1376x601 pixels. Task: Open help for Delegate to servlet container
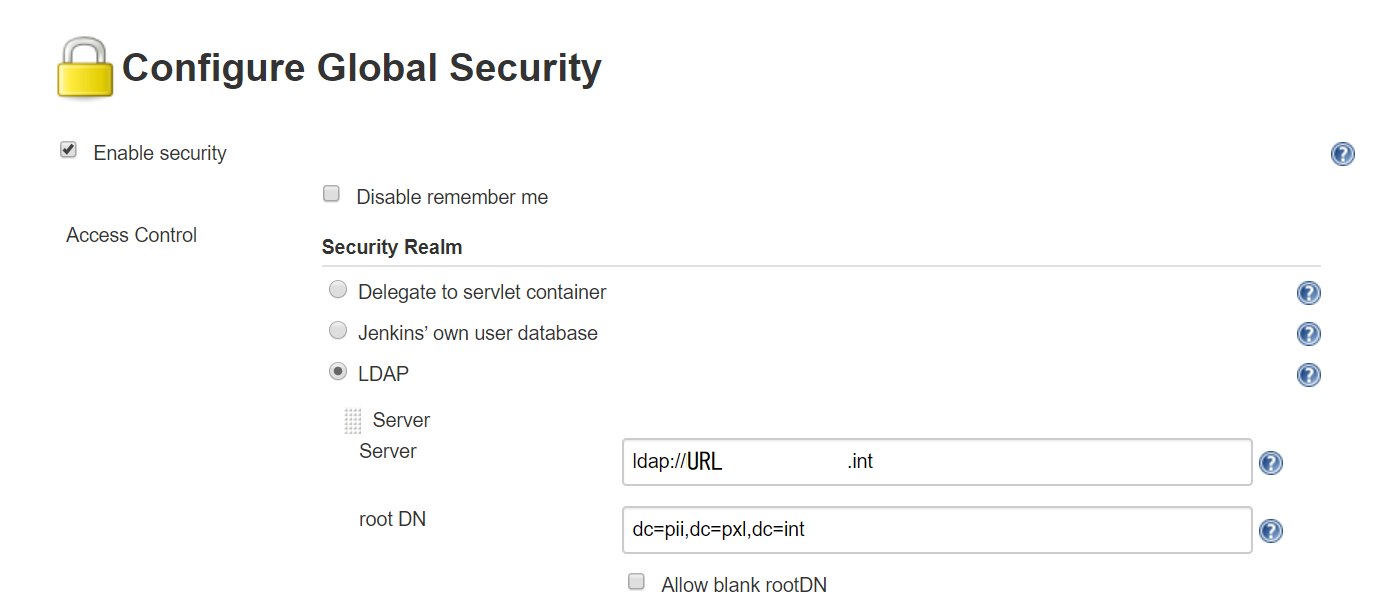(x=1308, y=293)
